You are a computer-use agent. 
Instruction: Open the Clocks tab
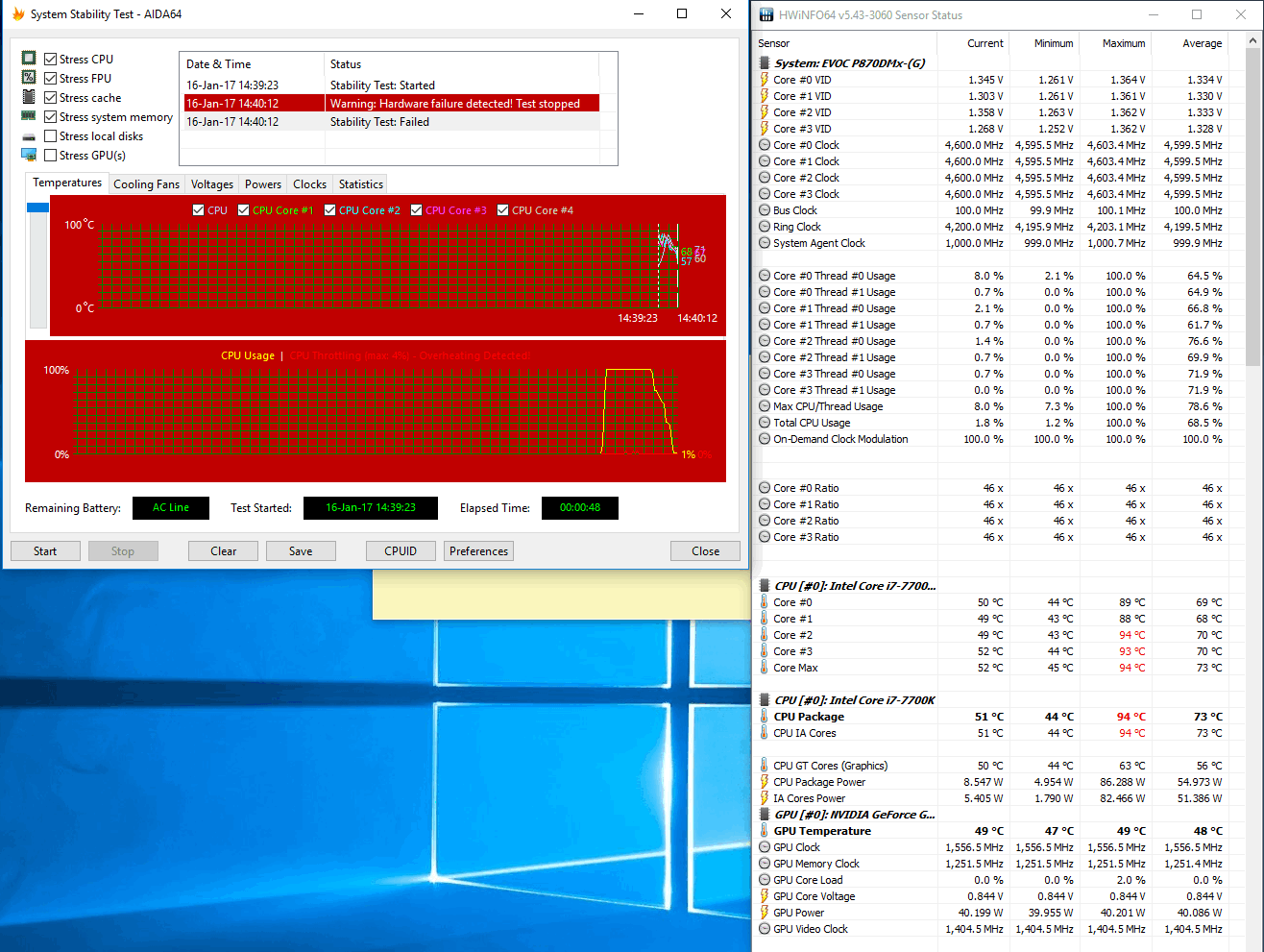(x=309, y=184)
